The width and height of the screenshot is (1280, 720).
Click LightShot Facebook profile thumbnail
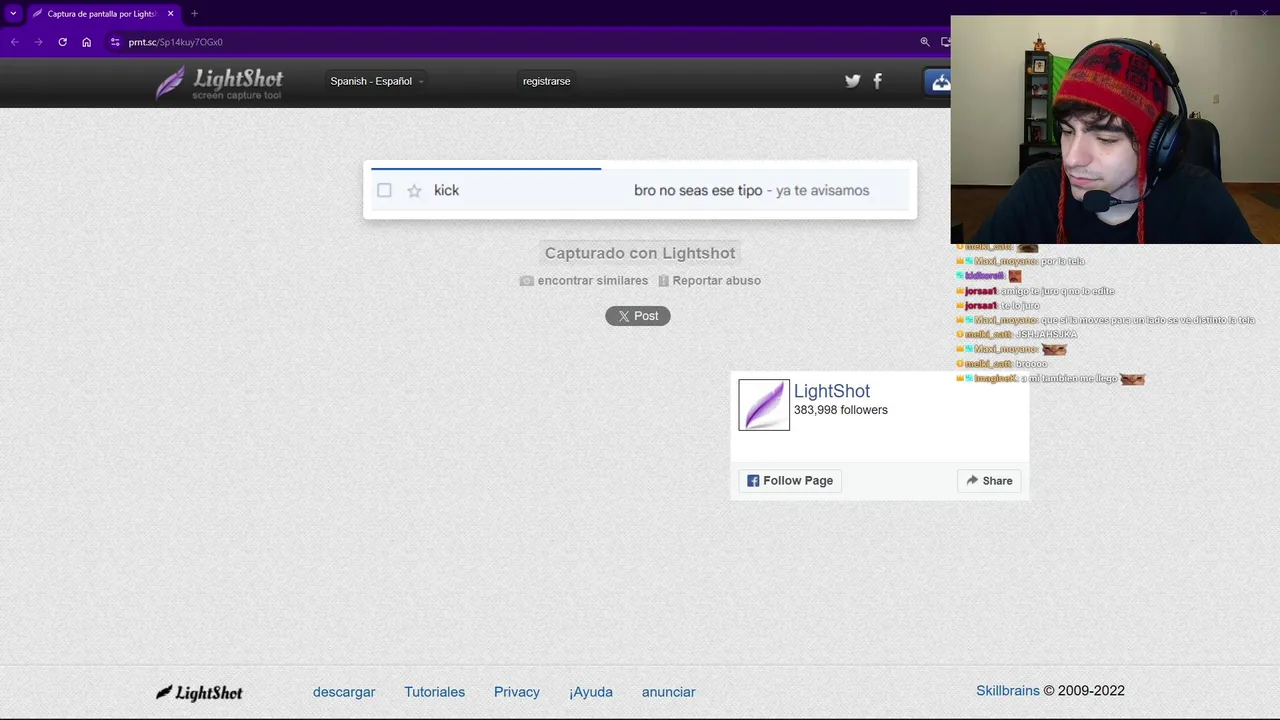point(764,405)
